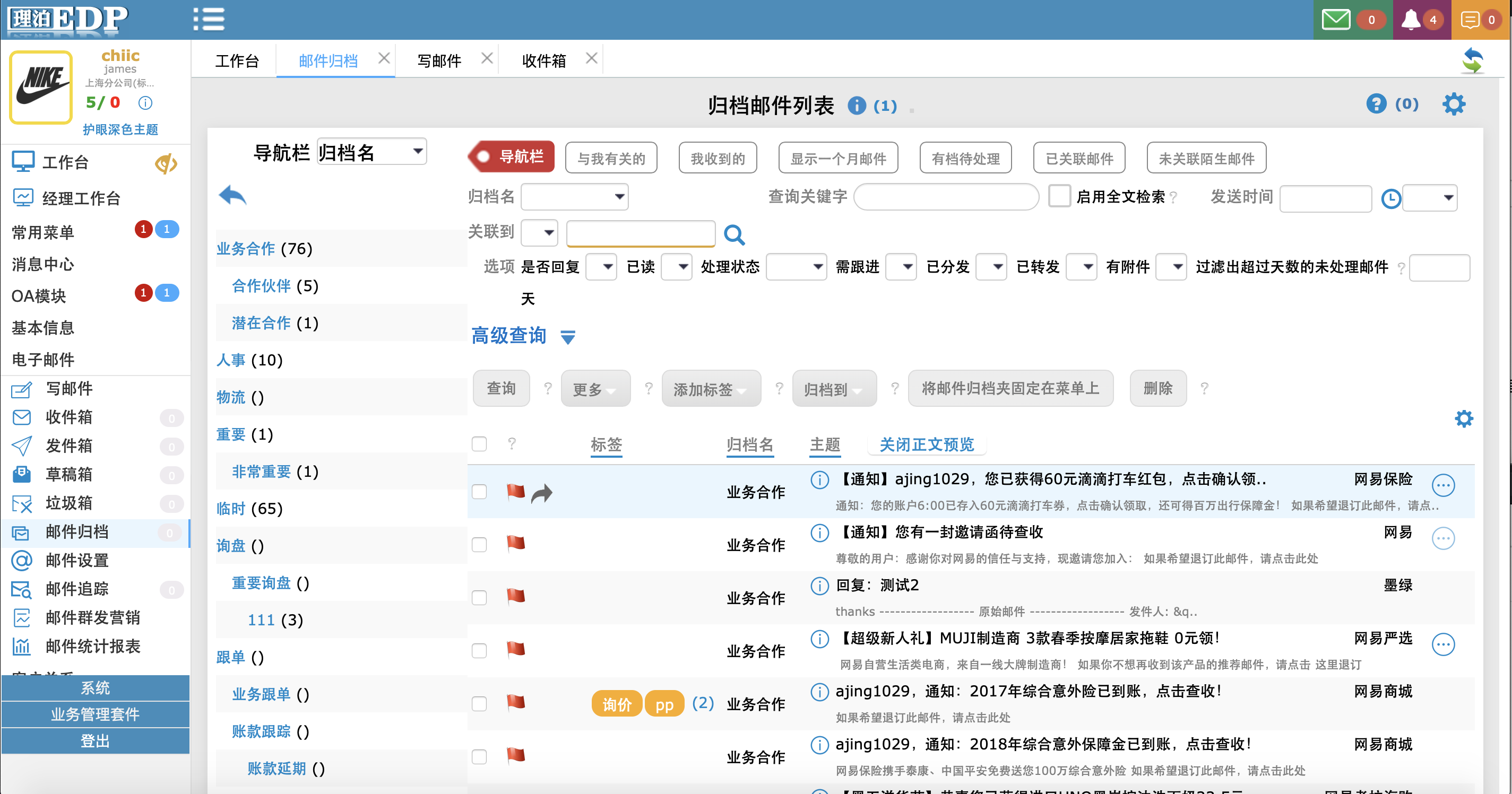Enable the 启用全文检索 checkbox
The height and width of the screenshot is (794, 1512).
click(x=1059, y=196)
